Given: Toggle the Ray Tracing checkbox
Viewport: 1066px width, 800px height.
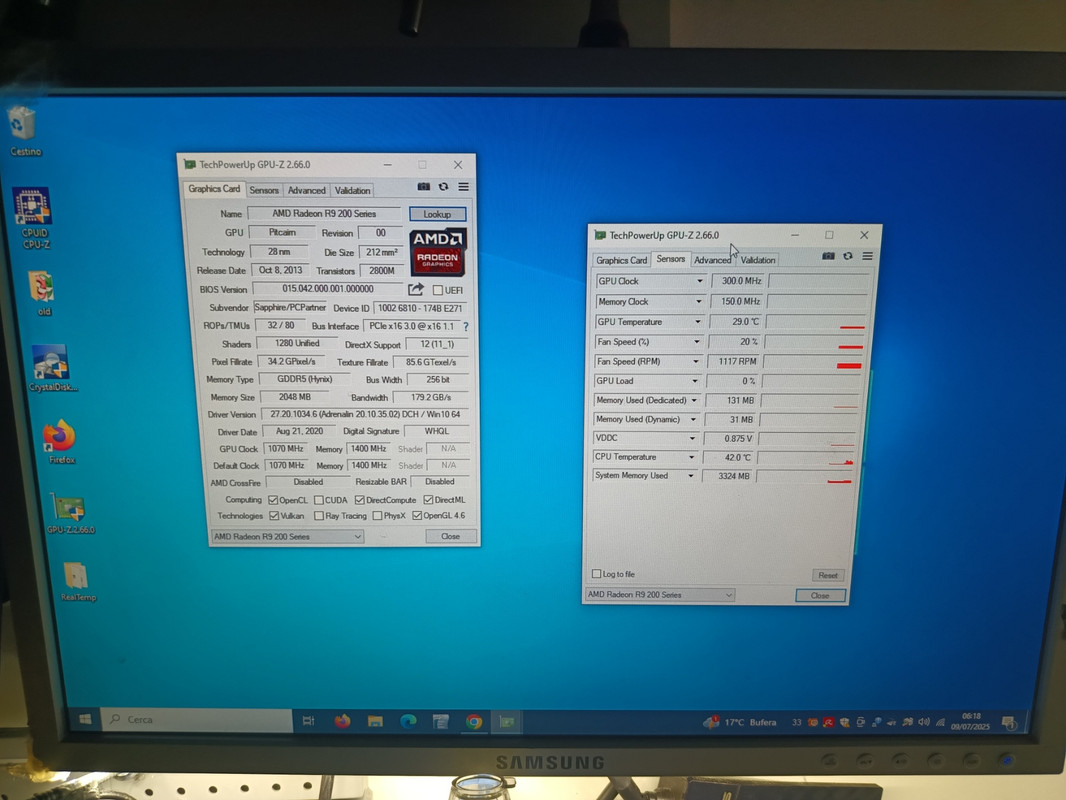Looking at the screenshot, I should [x=318, y=516].
